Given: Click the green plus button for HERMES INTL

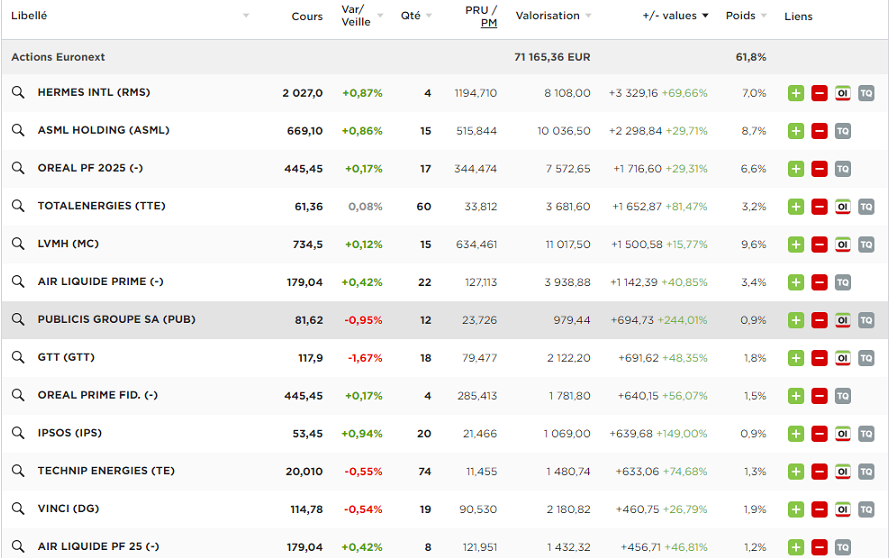Looking at the screenshot, I should click(x=796, y=93).
